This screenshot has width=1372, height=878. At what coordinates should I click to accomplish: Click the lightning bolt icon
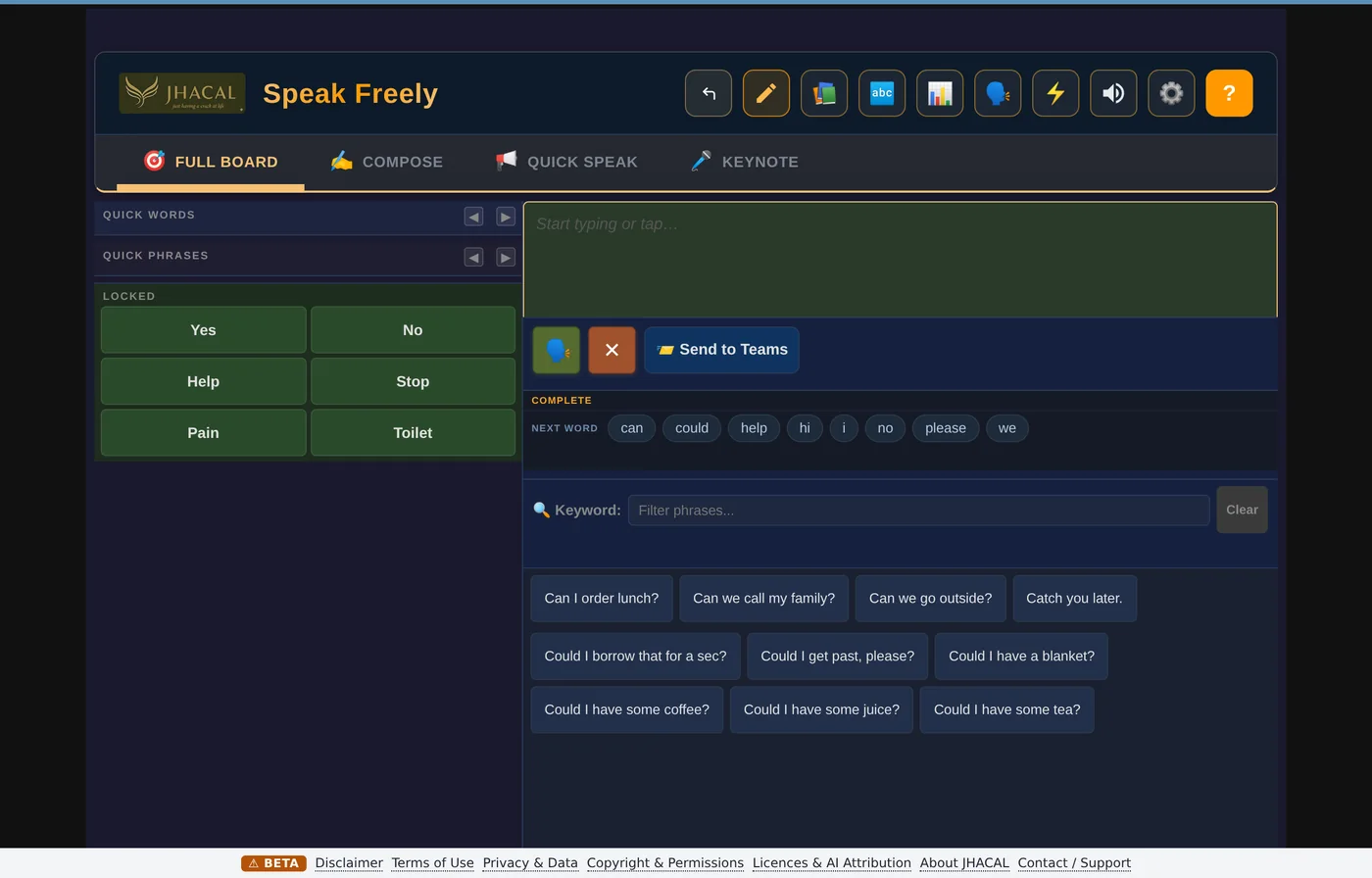[1055, 93]
